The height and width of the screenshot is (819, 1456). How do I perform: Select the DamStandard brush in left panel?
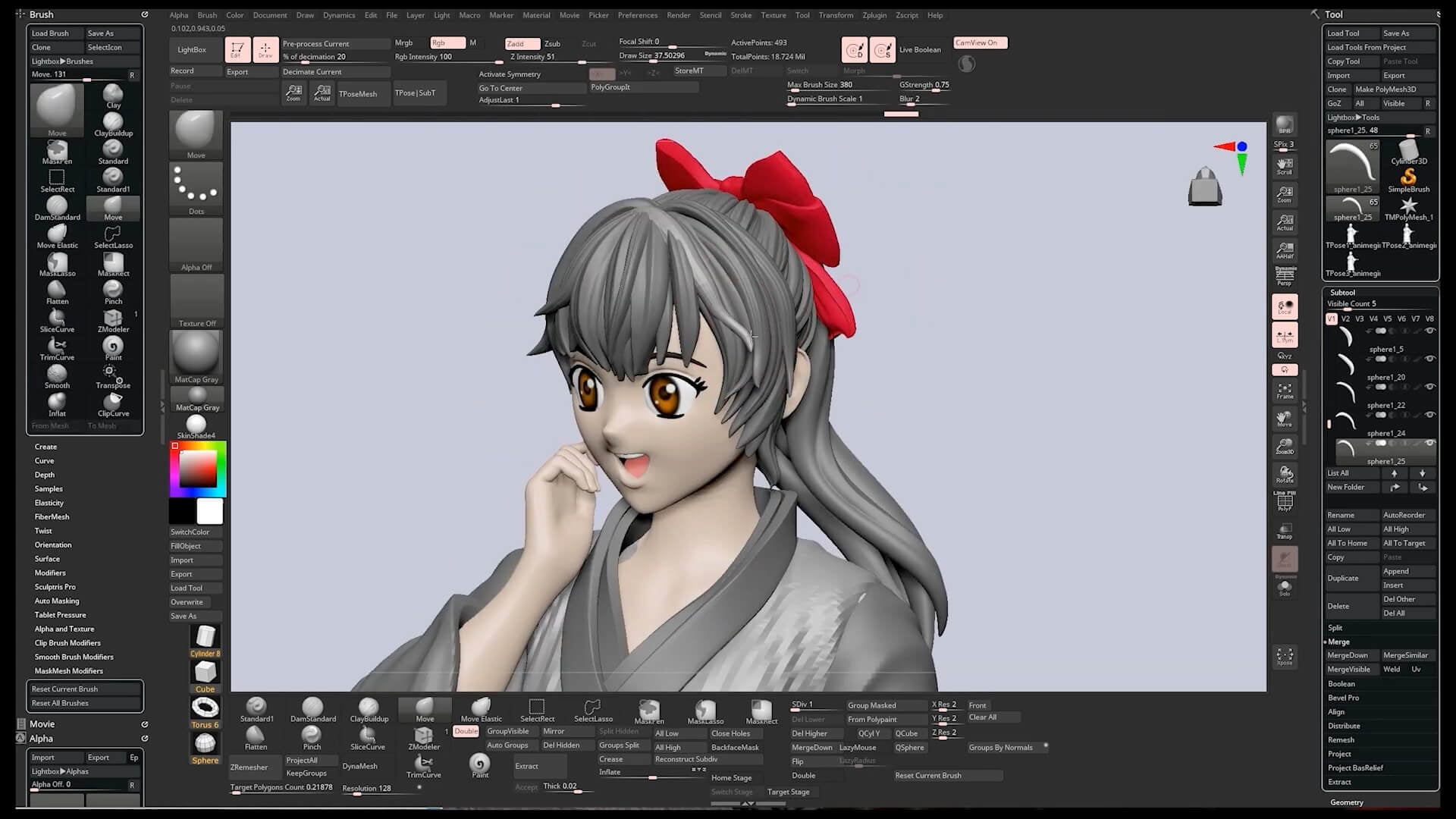tap(57, 208)
